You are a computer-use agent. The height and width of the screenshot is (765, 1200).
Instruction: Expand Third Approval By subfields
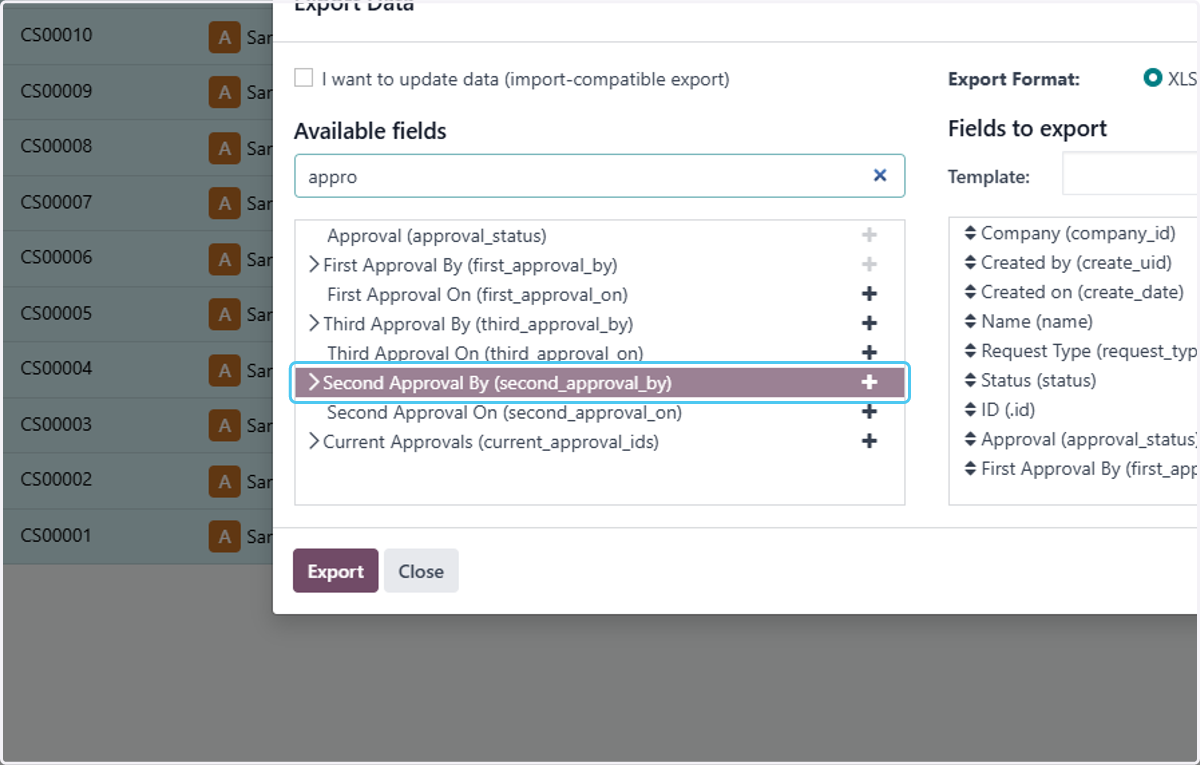coord(314,324)
